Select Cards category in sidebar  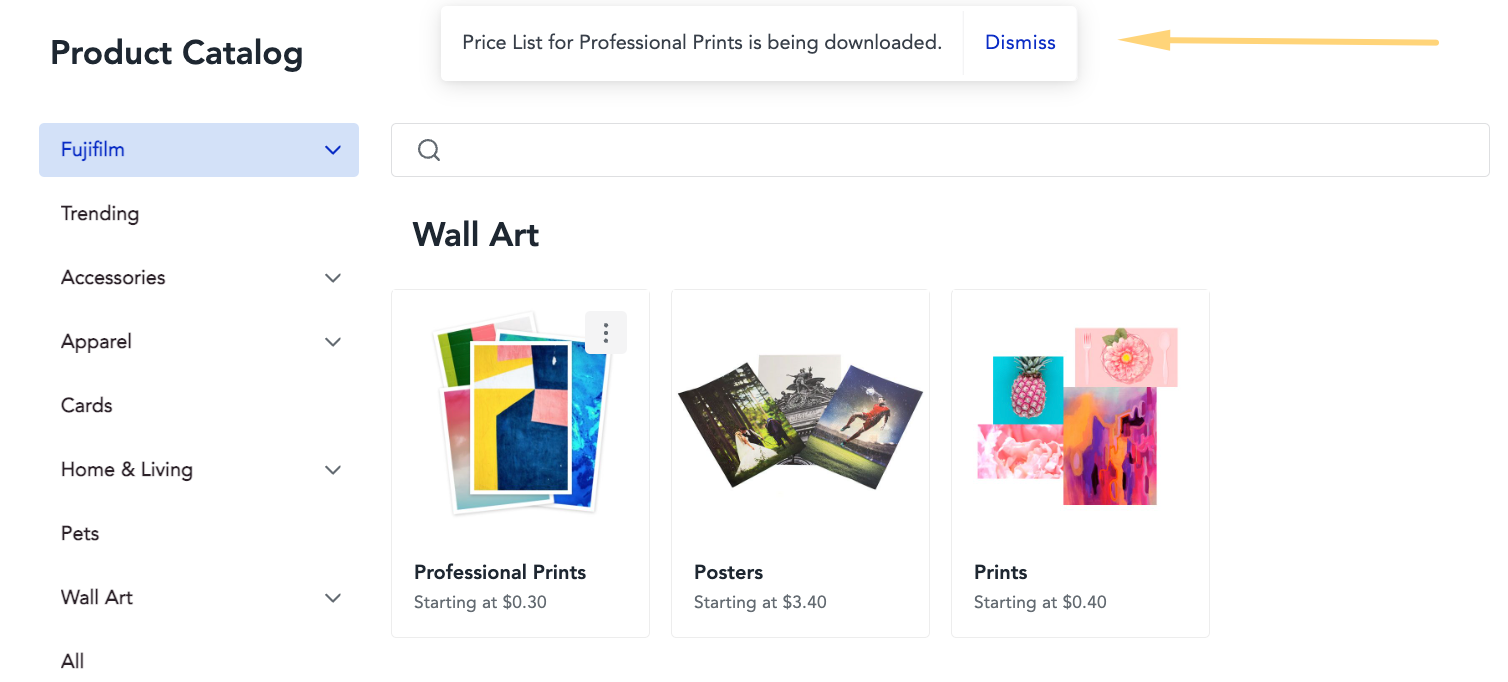87,406
